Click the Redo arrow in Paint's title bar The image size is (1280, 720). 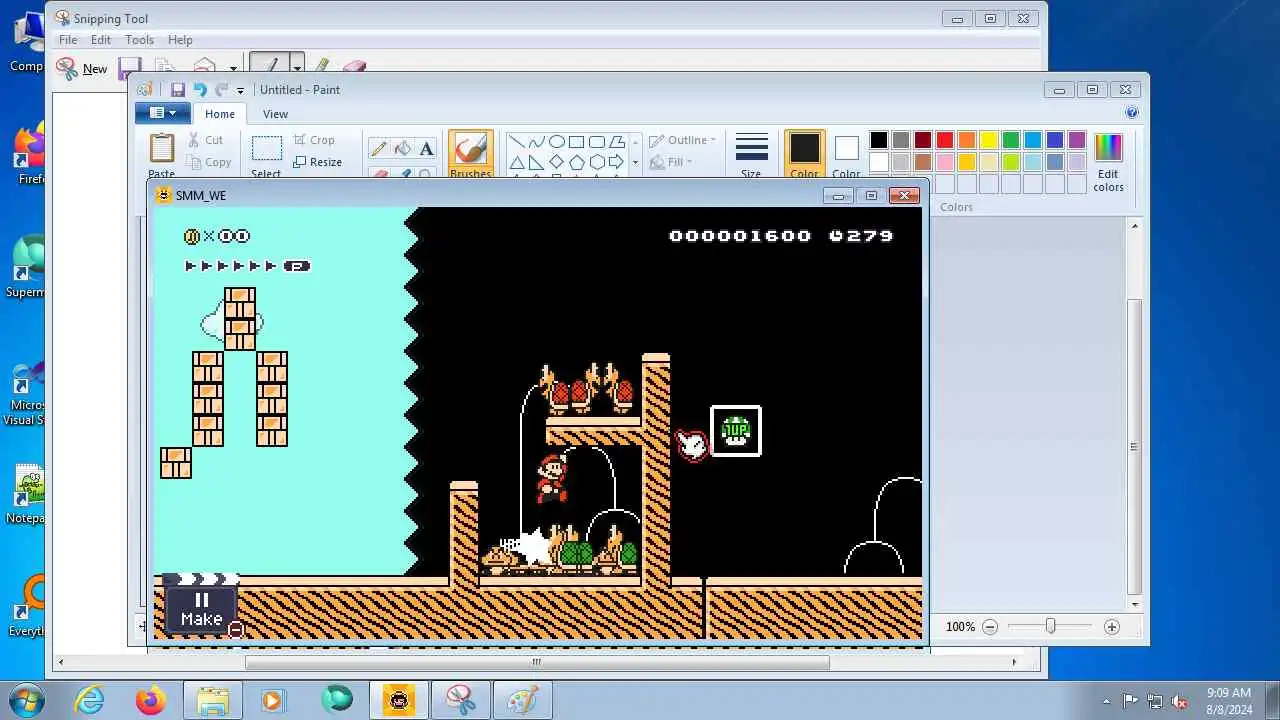point(221,90)
